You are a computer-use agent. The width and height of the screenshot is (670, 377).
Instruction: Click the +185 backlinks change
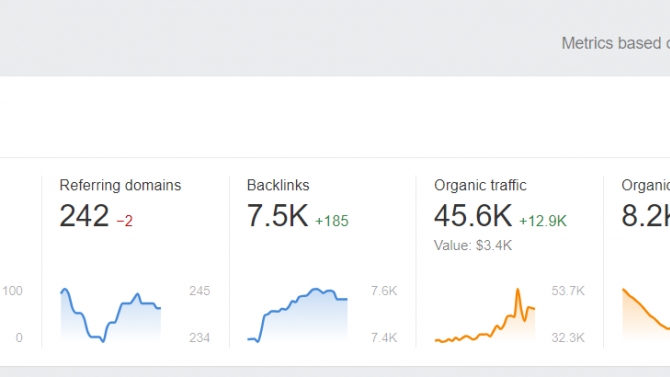(x=332, y=221)
